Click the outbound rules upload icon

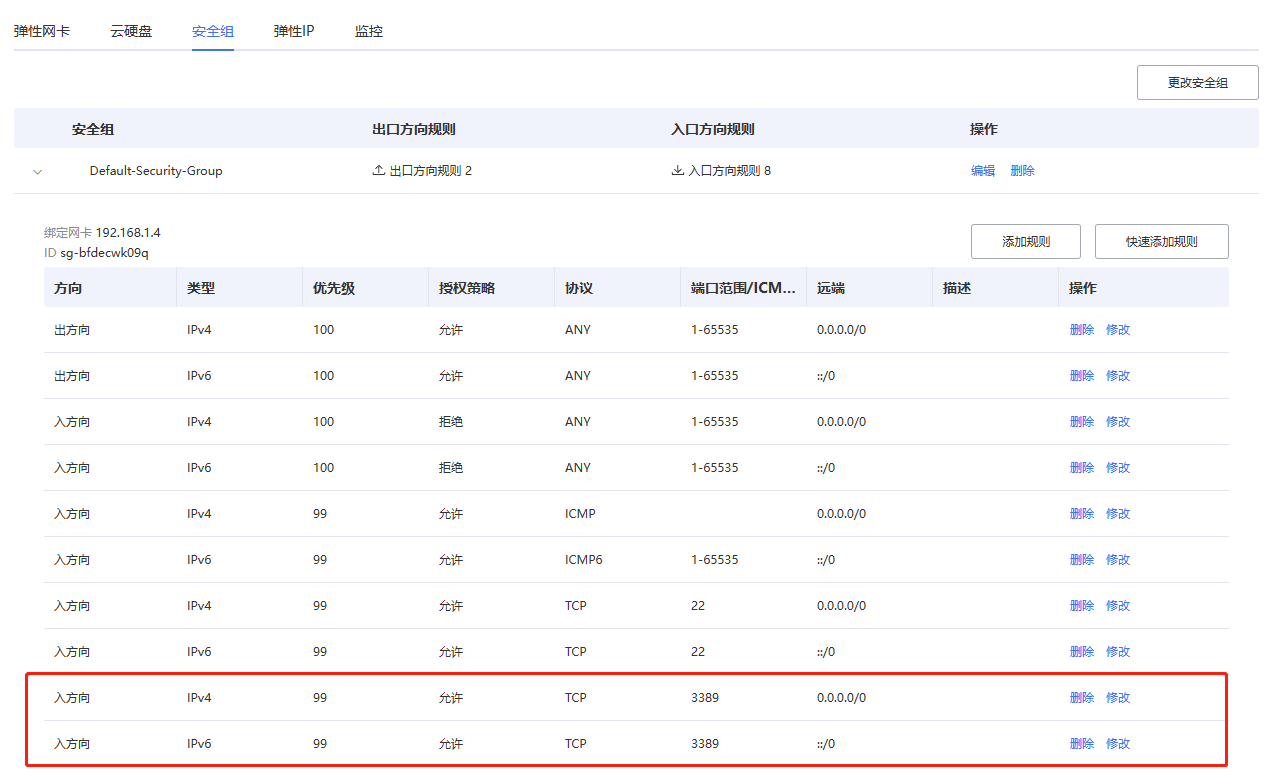tap(378, 171)
